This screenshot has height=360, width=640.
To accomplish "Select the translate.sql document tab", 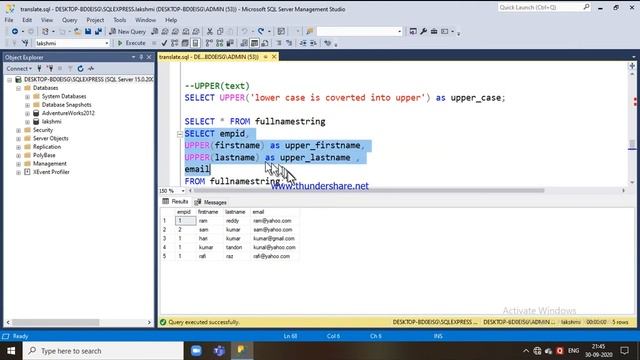I will pyautogui.click(x=209, y=57).
